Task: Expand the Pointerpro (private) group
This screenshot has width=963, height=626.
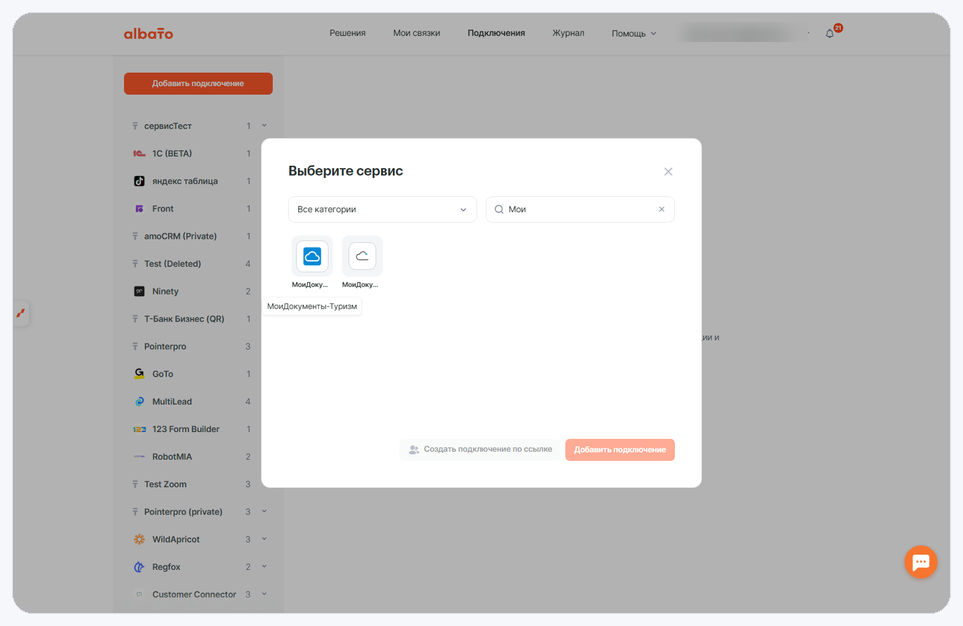Action: coord(264,512)
